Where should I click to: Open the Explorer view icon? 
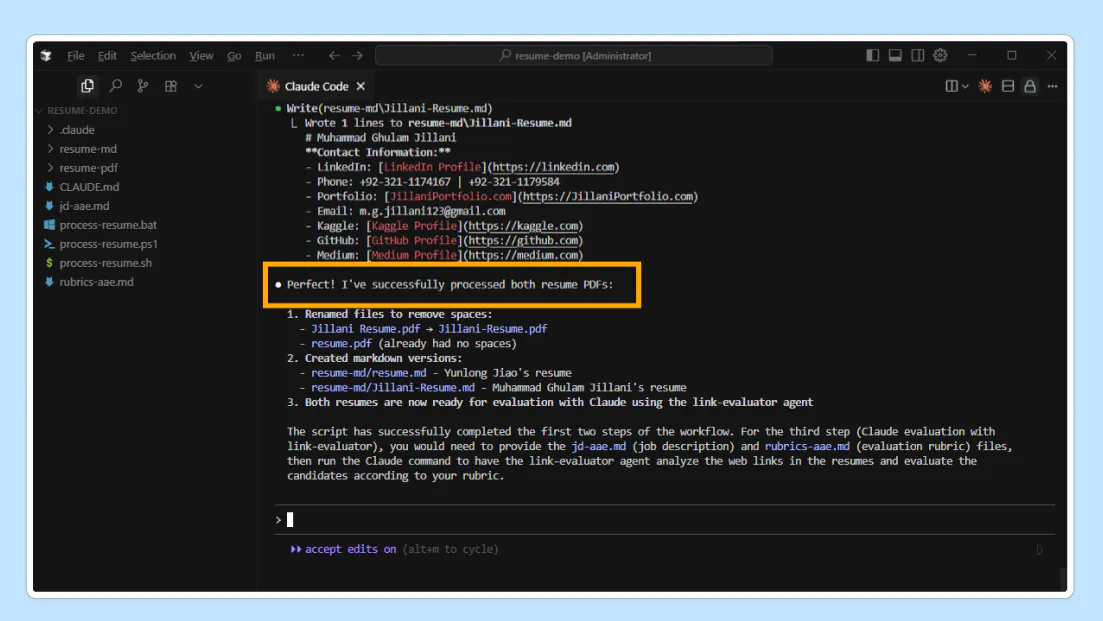(x=87, y=86)
